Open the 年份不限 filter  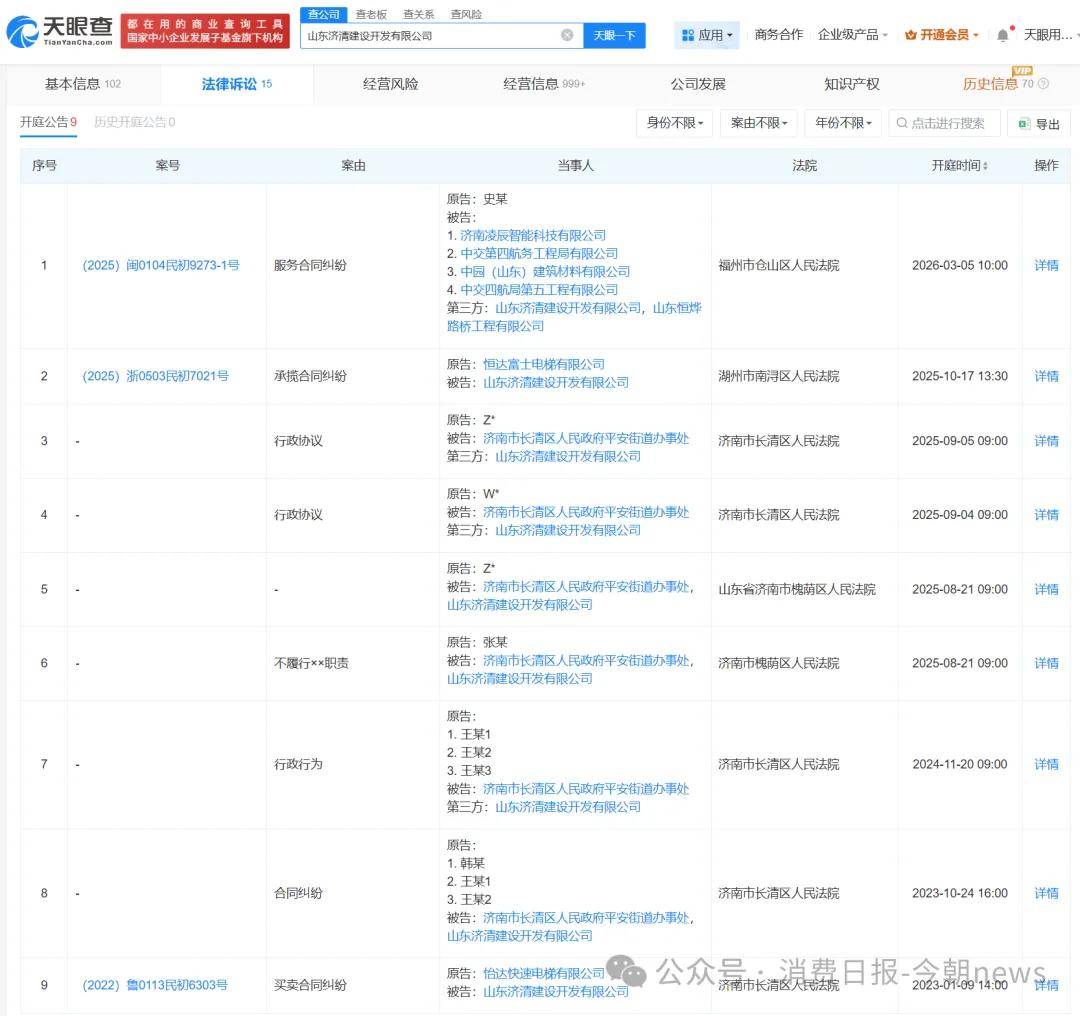click(x=843, y=123)
